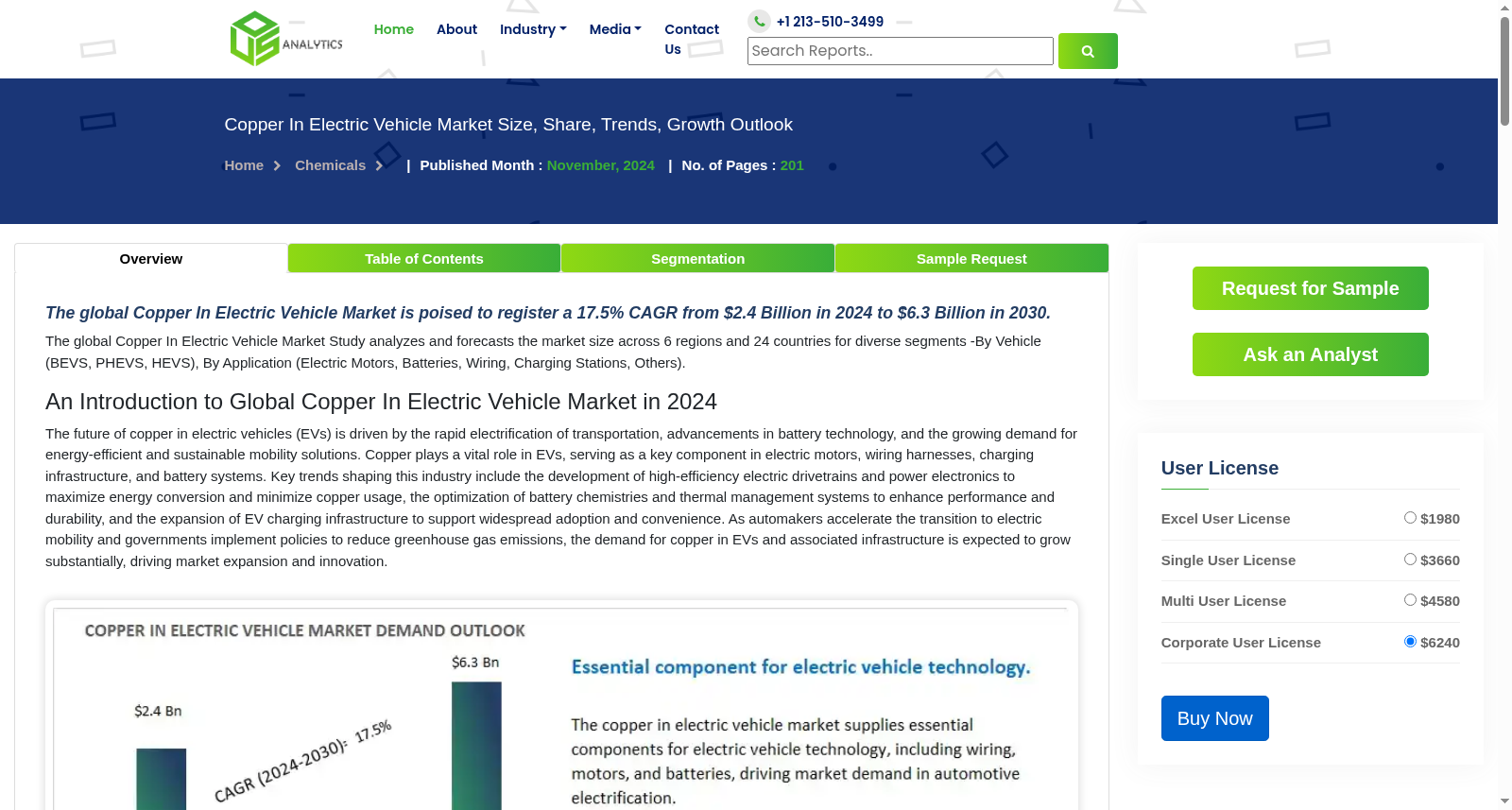The height and width of the screenshot is (810, 1512).
Task: Click the green search magnifier button
Action: (1088, 51)
